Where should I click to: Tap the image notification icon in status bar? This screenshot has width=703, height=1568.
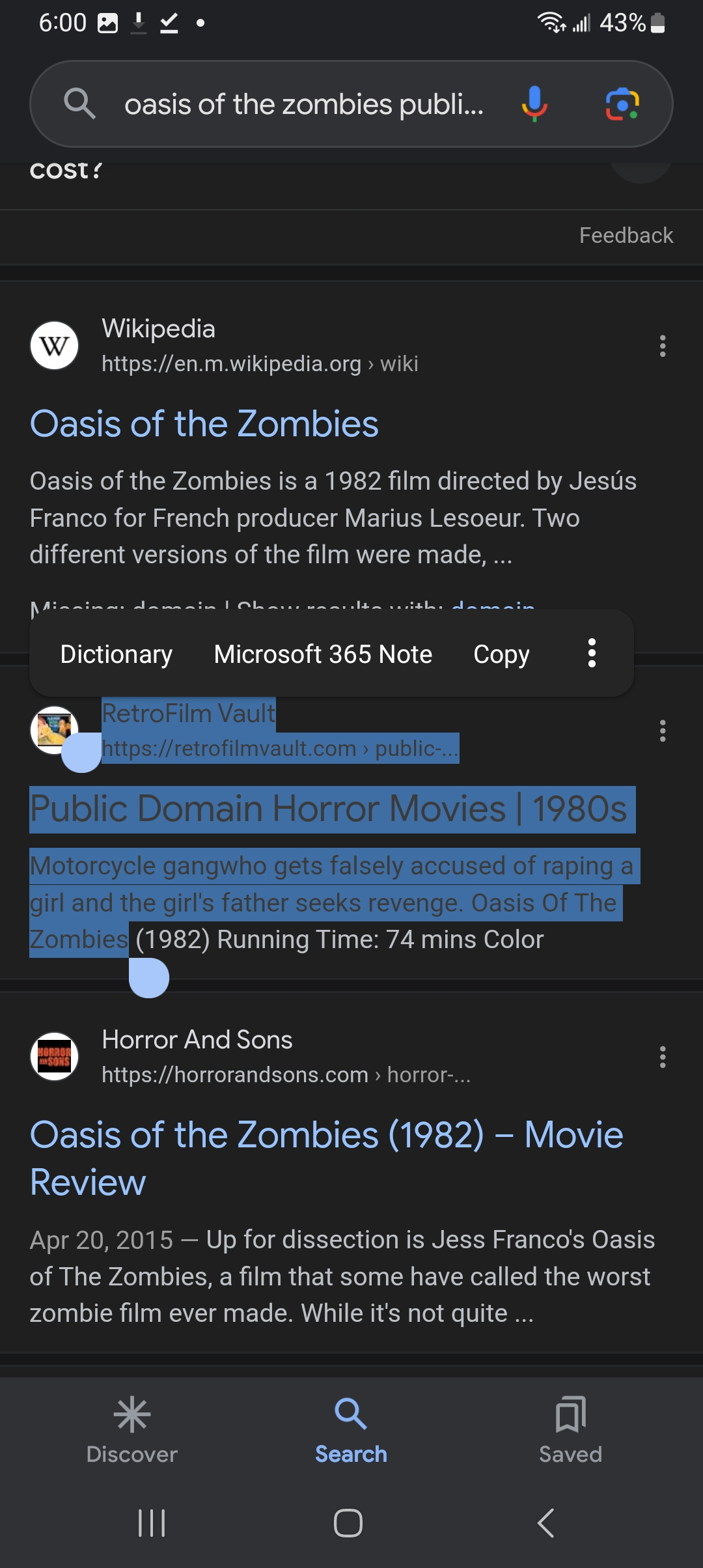(x=107, y=23)
